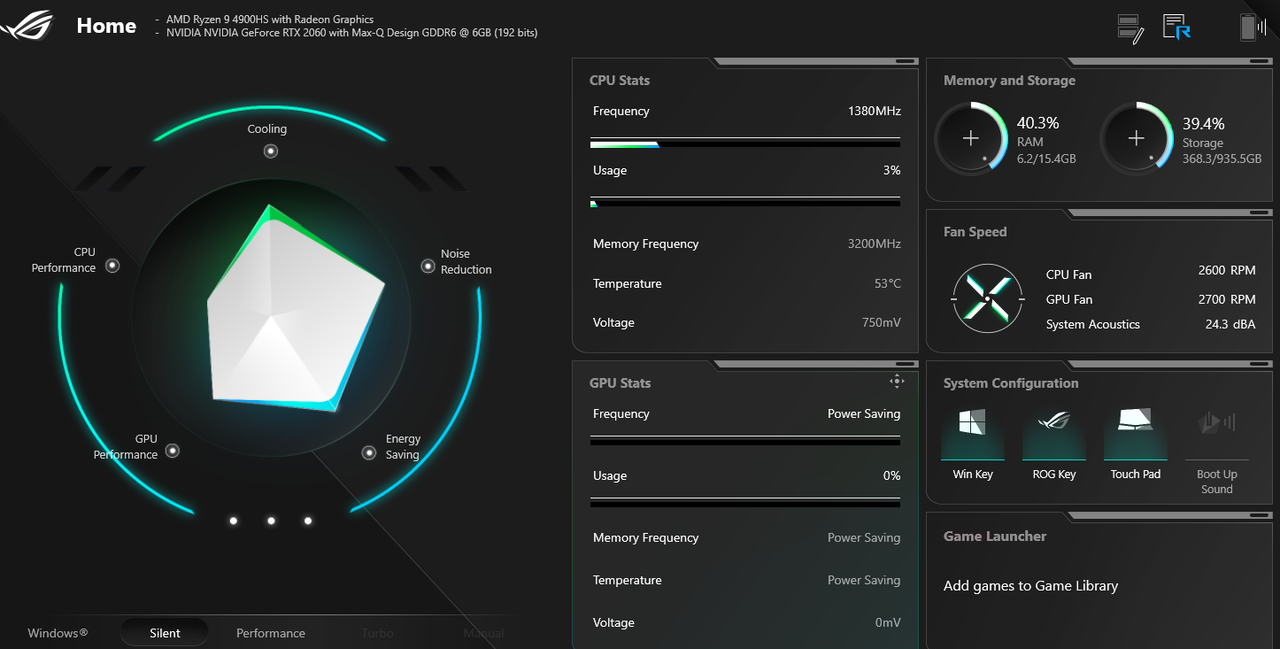
Task: Click the Fan Speed panel title
Action: (975, 232)
